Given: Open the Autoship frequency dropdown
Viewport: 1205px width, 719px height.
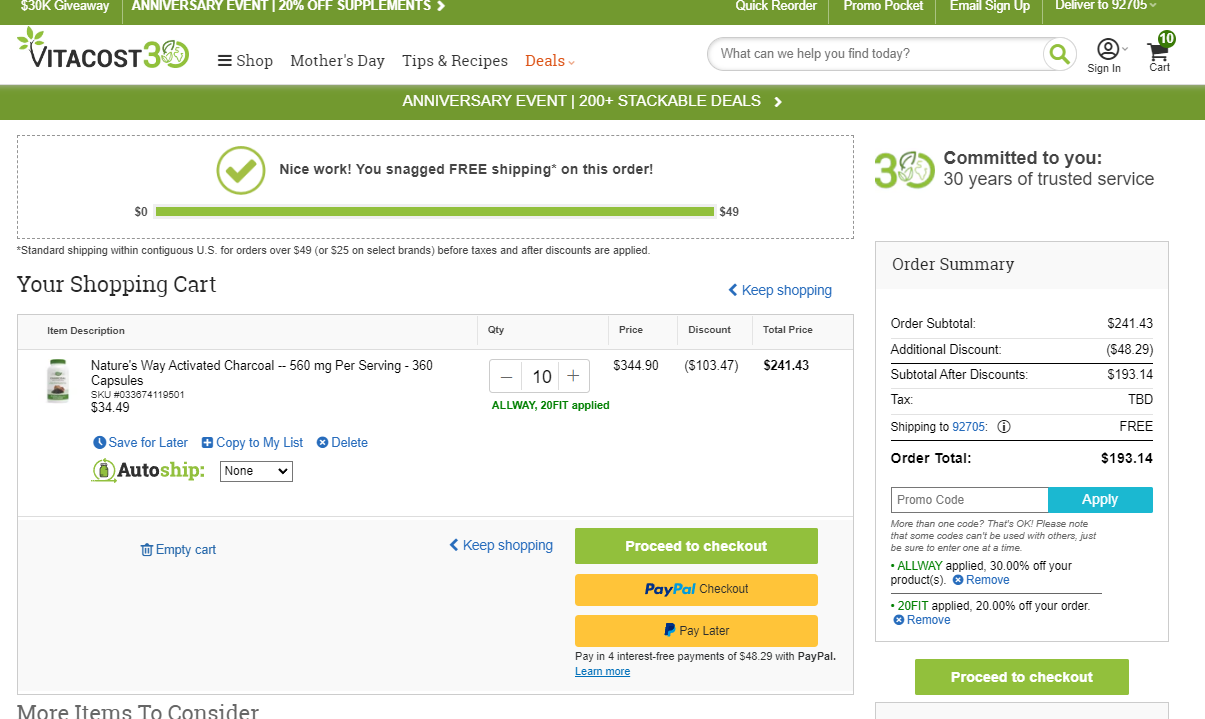Looking at the screenshot, I should (x=256, y=471).
